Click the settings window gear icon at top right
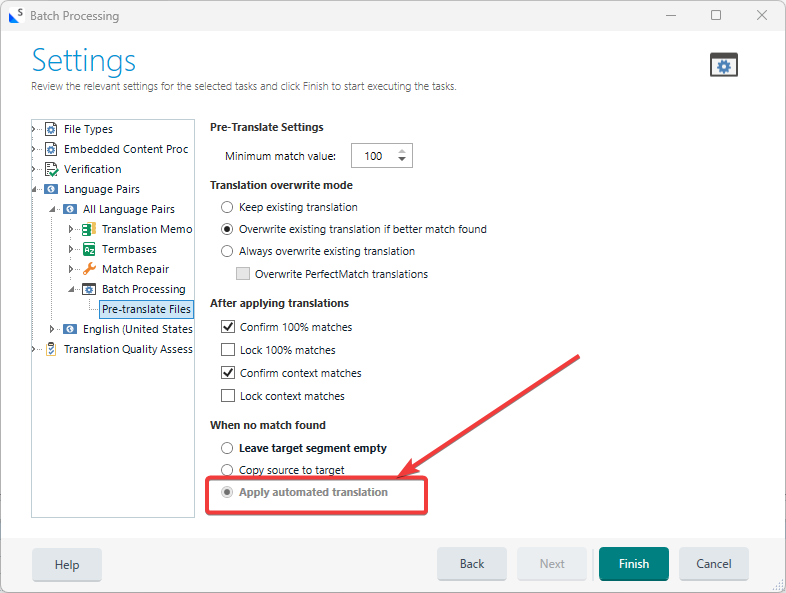 pos(723,65)
